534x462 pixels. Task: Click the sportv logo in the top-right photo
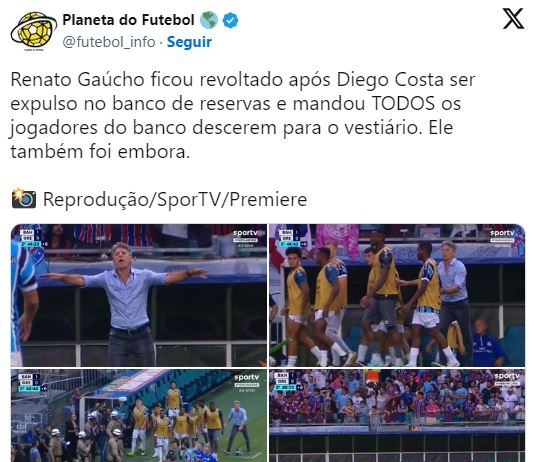[503, 233]
